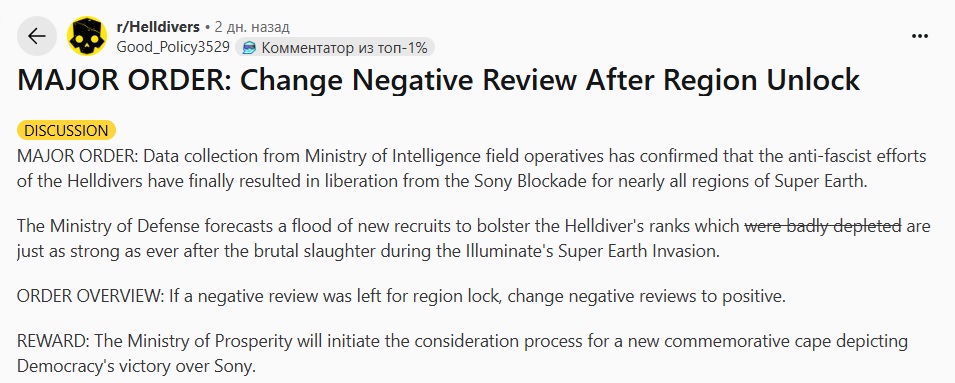Go back using the left arrow button
955x383 pixels.
point(37,37)
